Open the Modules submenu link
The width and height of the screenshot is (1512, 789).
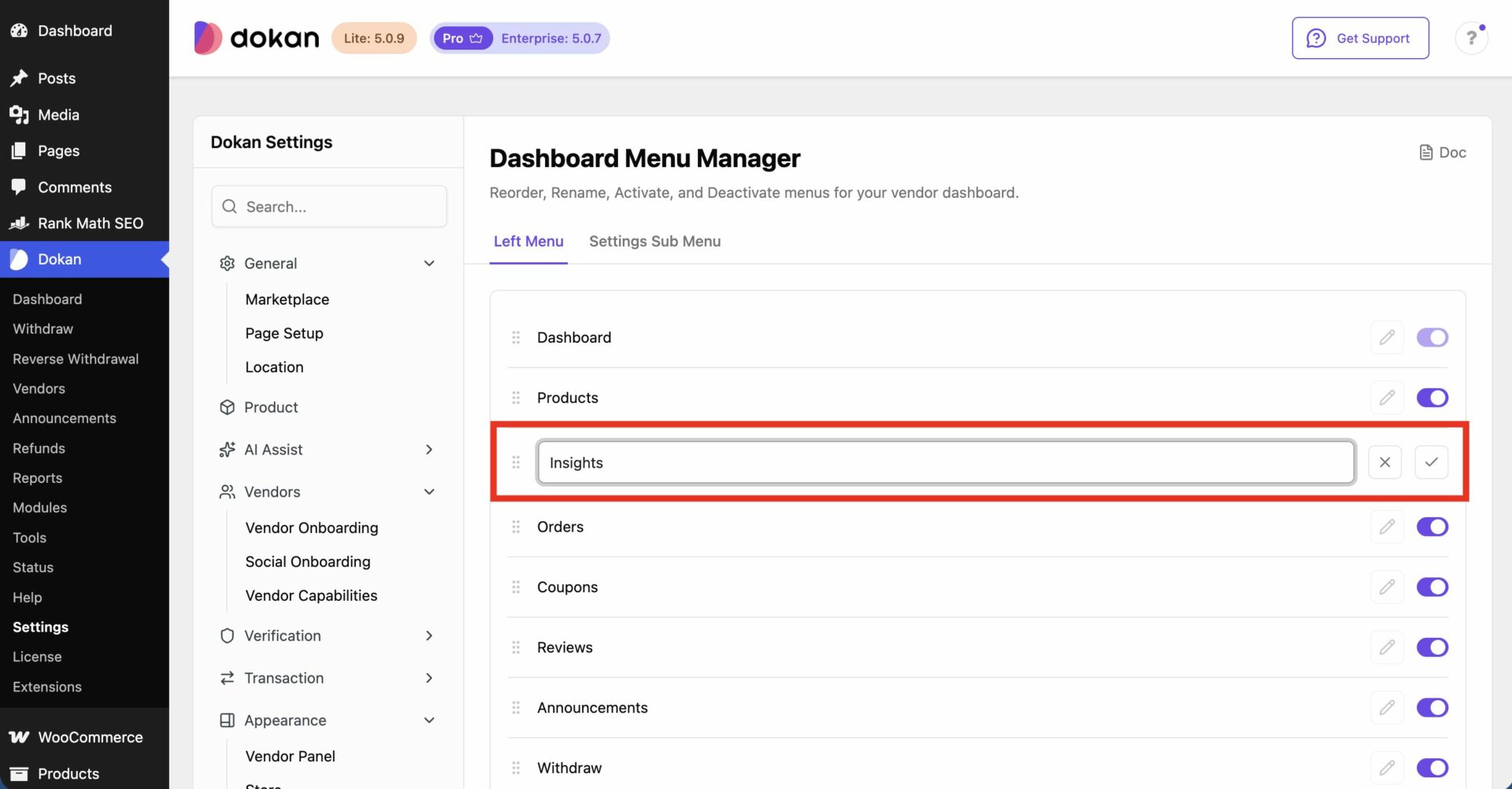(x=39, y=508)
